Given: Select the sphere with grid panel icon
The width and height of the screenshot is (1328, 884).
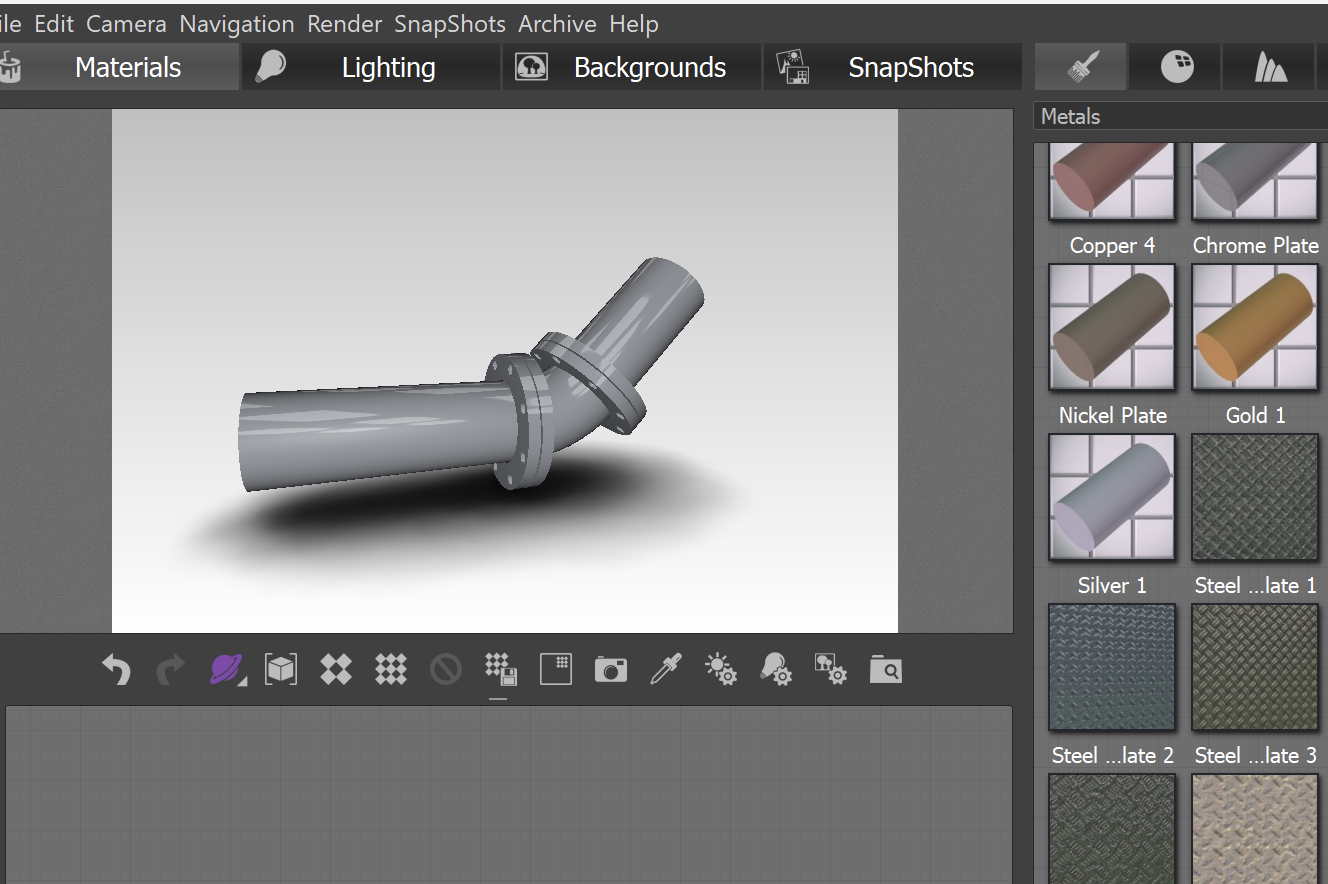Looking at the screenshot, I should [x=1177, y=67].
